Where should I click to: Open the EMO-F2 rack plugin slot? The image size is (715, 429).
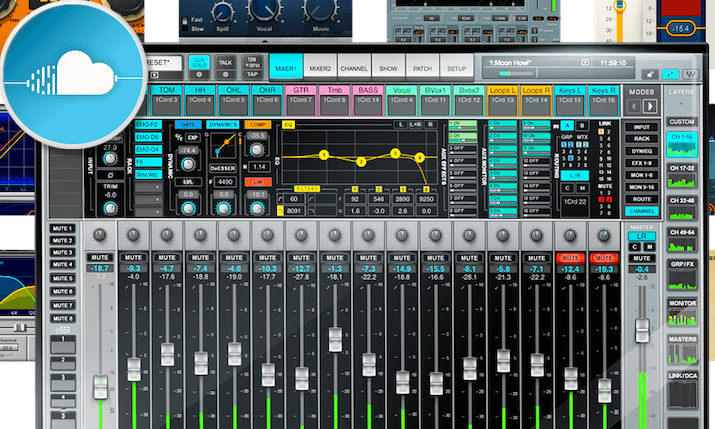[148, 124]
